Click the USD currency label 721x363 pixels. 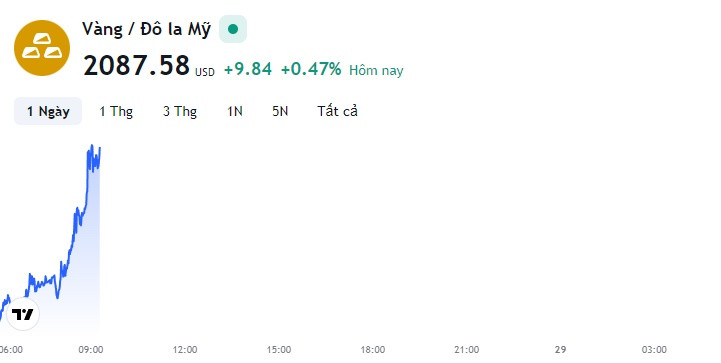(x=205, y=72)
